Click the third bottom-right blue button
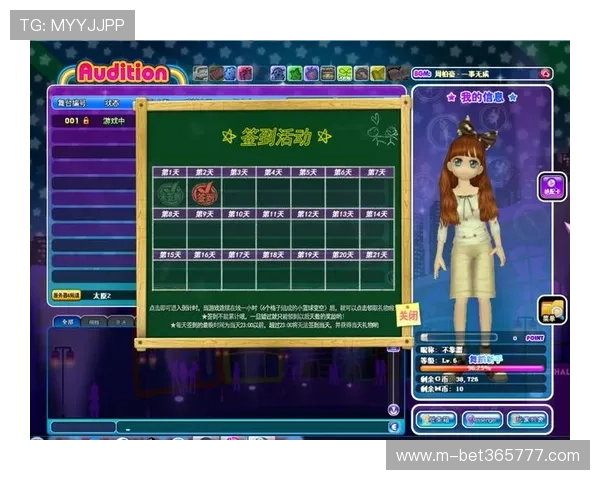Viewport: 600px width, 480px height. pyautogui.click(x=528, y=420)
